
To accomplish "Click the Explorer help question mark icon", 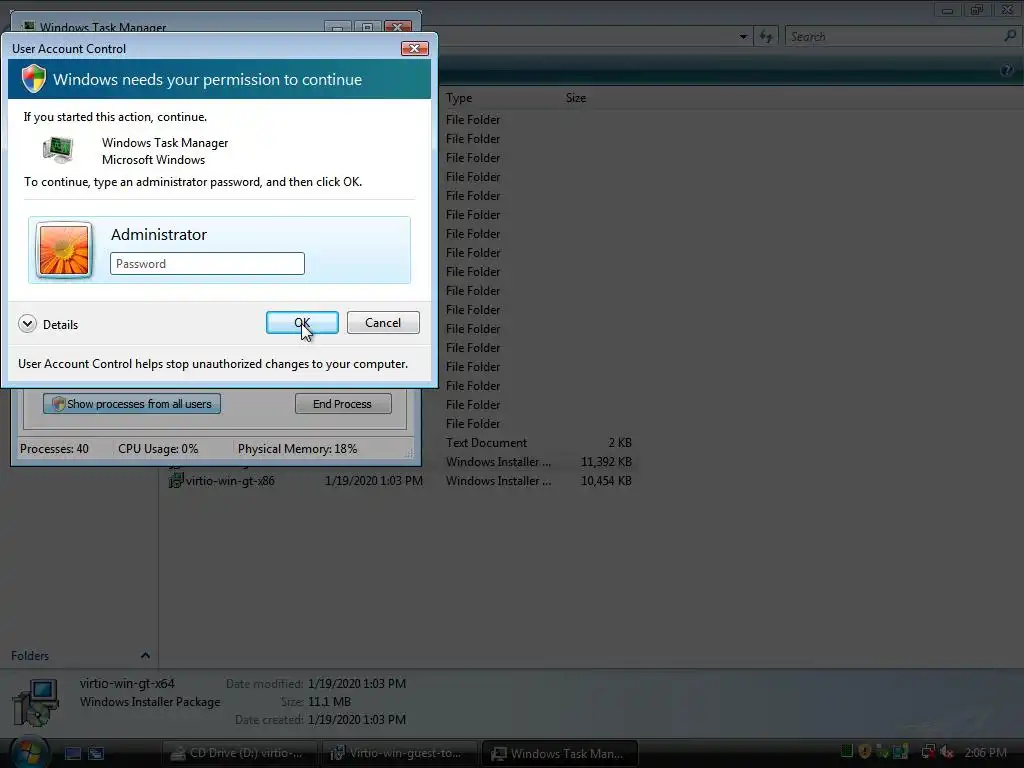I will coord(1007,70).
